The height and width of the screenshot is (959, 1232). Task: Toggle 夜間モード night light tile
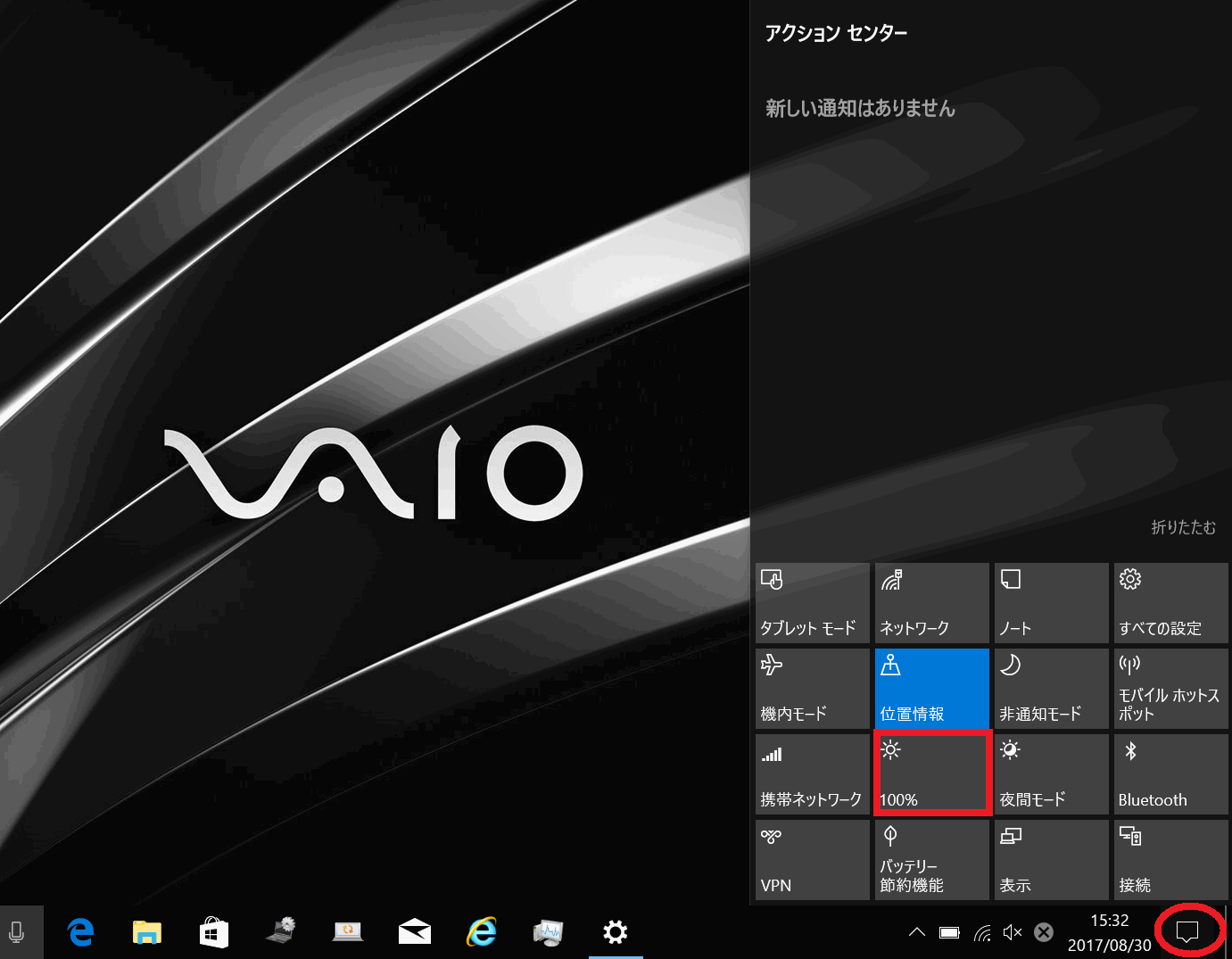pyautogui.click(x=1052, y=774)
